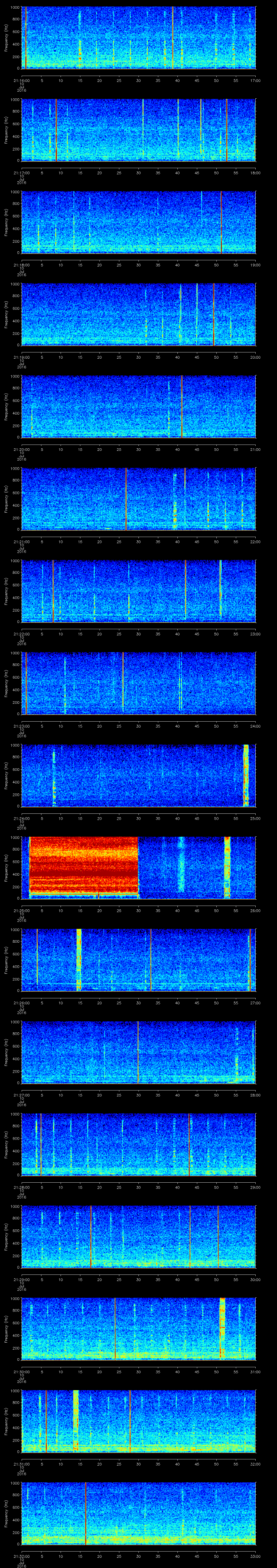This screenshot has width=277, height=1568.
Task: Click the 21:19:00 start time label
Action: 21,357
